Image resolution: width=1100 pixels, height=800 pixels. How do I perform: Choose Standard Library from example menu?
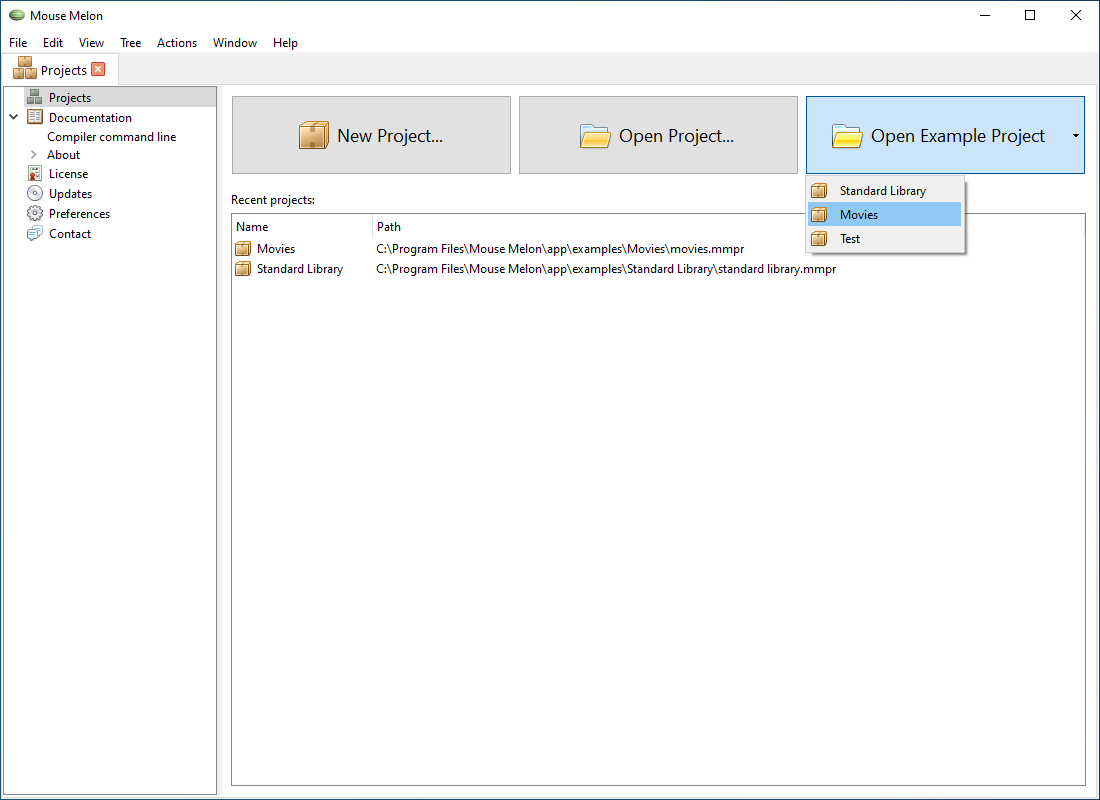click(885, 191)
